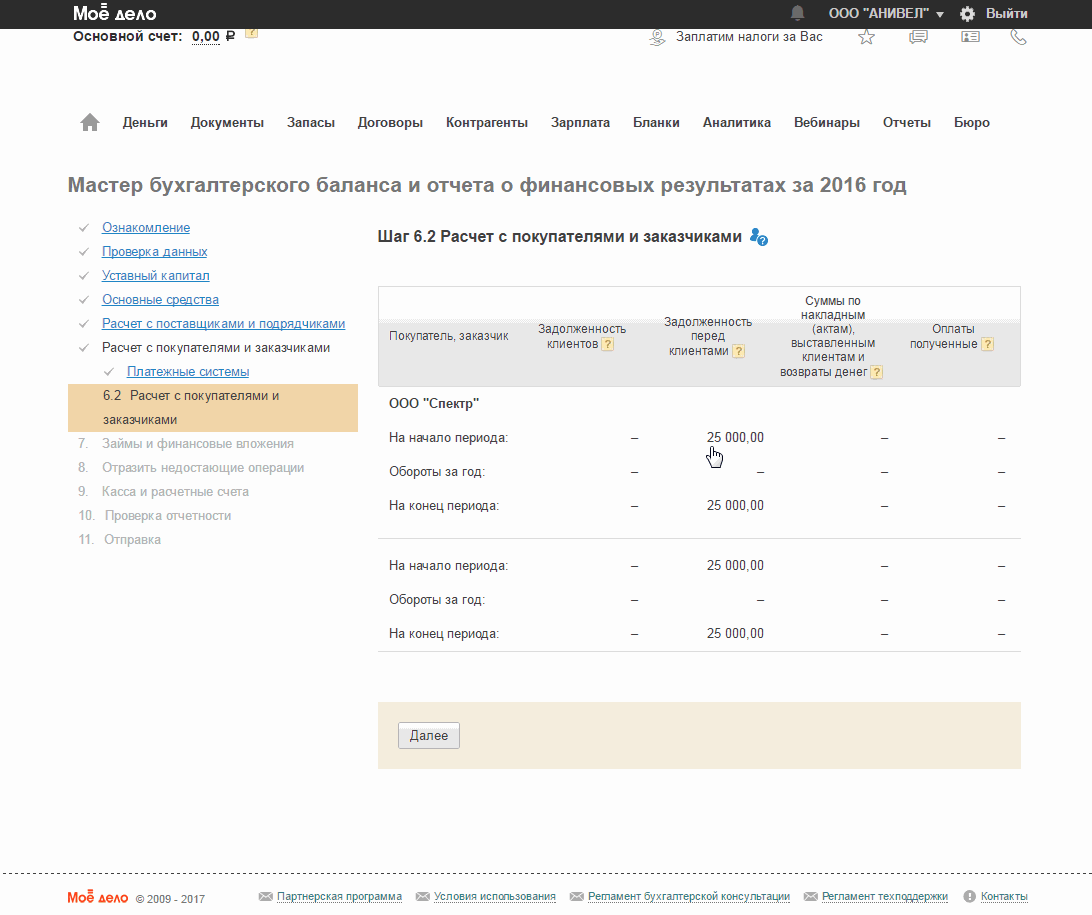This screenshot has height=915, width=1092.
Task: Click the hint icon for Задолженность перед клиентами
Action: point(738,351)
